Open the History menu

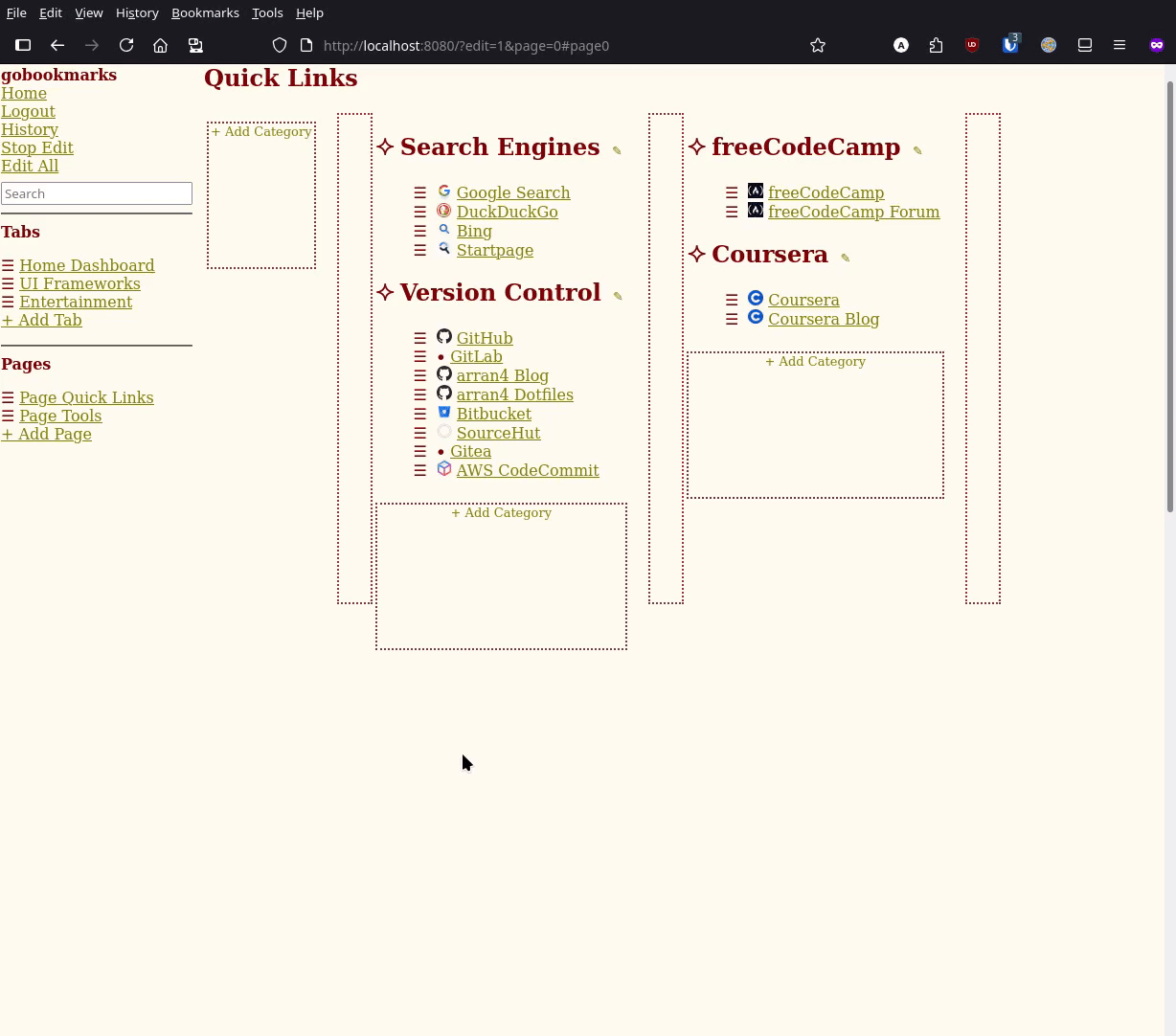(x=137, y=12)
